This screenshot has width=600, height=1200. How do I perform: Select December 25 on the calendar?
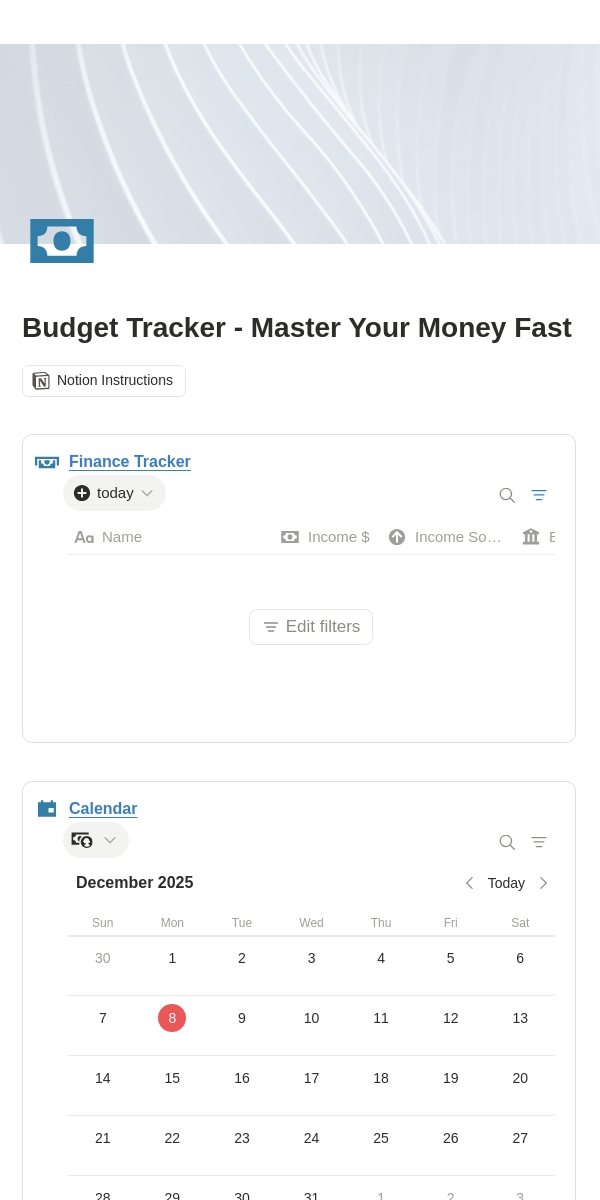click(381, 1138)
